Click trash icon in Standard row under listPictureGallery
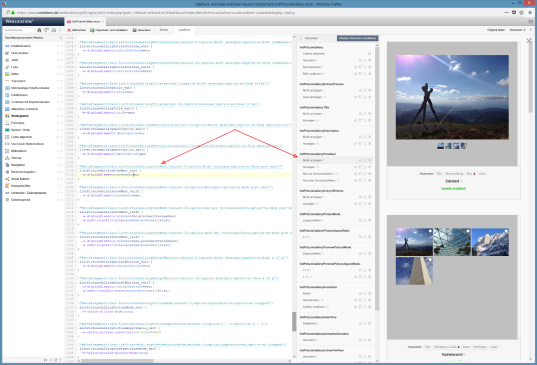537x365 pixels. coord(370,60)
